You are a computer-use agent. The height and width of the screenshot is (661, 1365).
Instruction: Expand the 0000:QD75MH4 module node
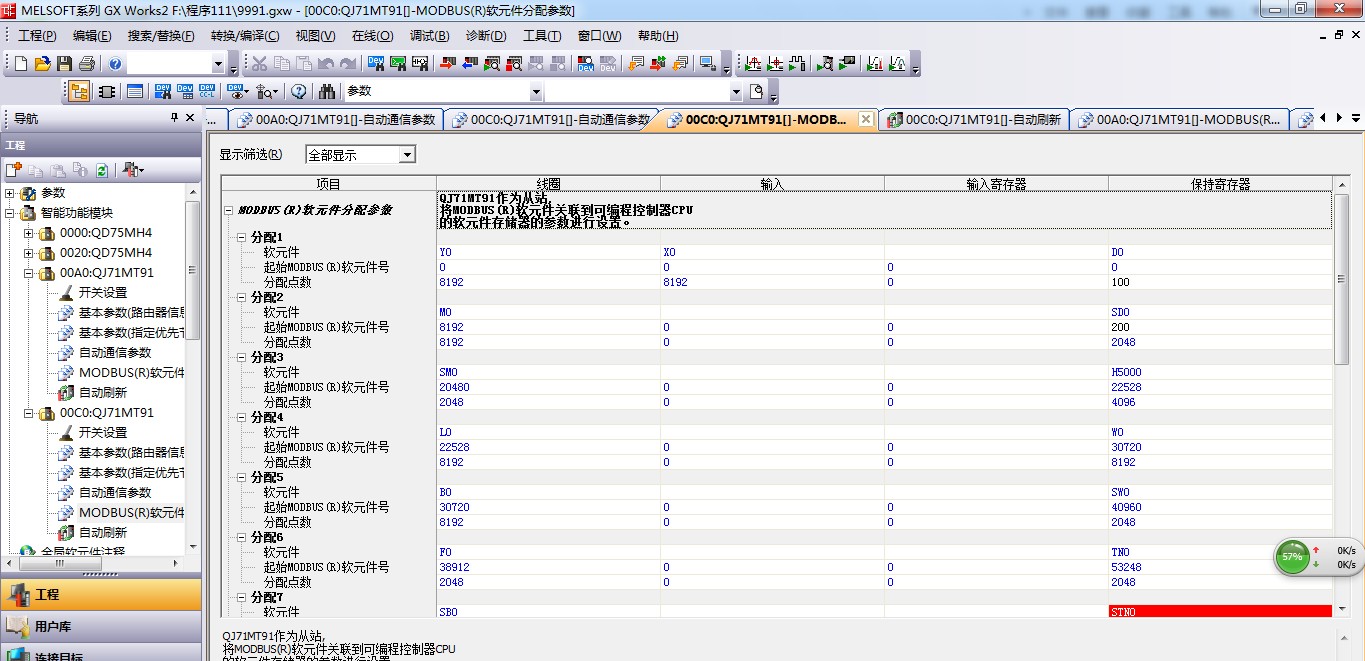coord(28,233)
